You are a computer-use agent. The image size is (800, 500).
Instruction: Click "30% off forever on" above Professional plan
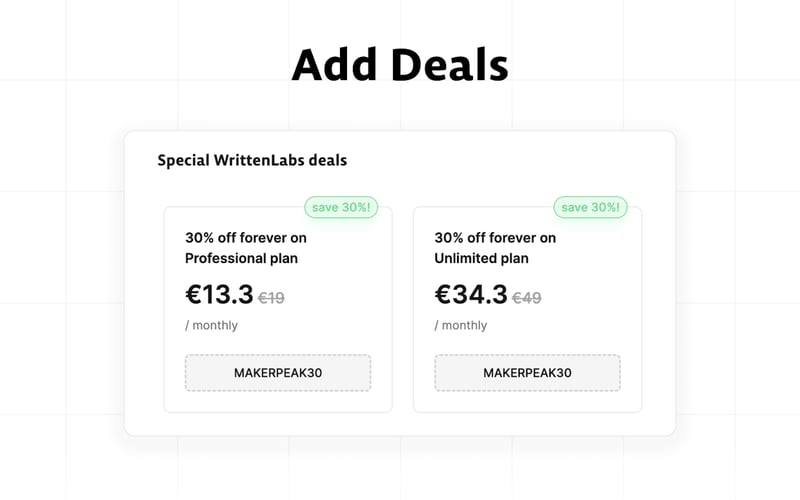pyautogui.click(x=246, y=238)
